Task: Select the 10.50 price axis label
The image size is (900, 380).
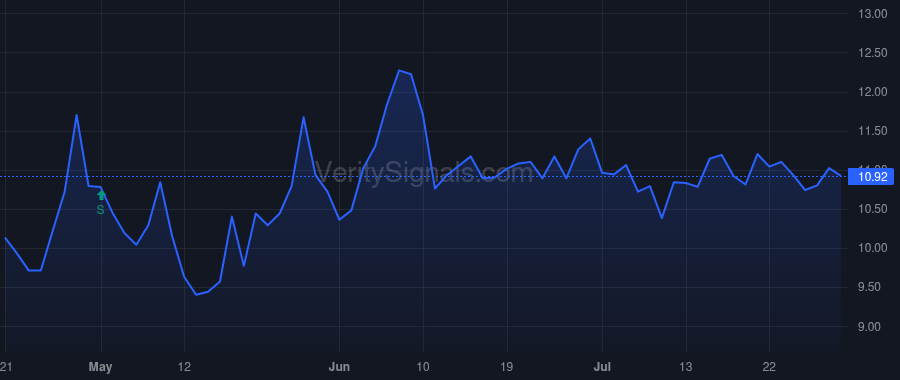Action: coord(872,209)
